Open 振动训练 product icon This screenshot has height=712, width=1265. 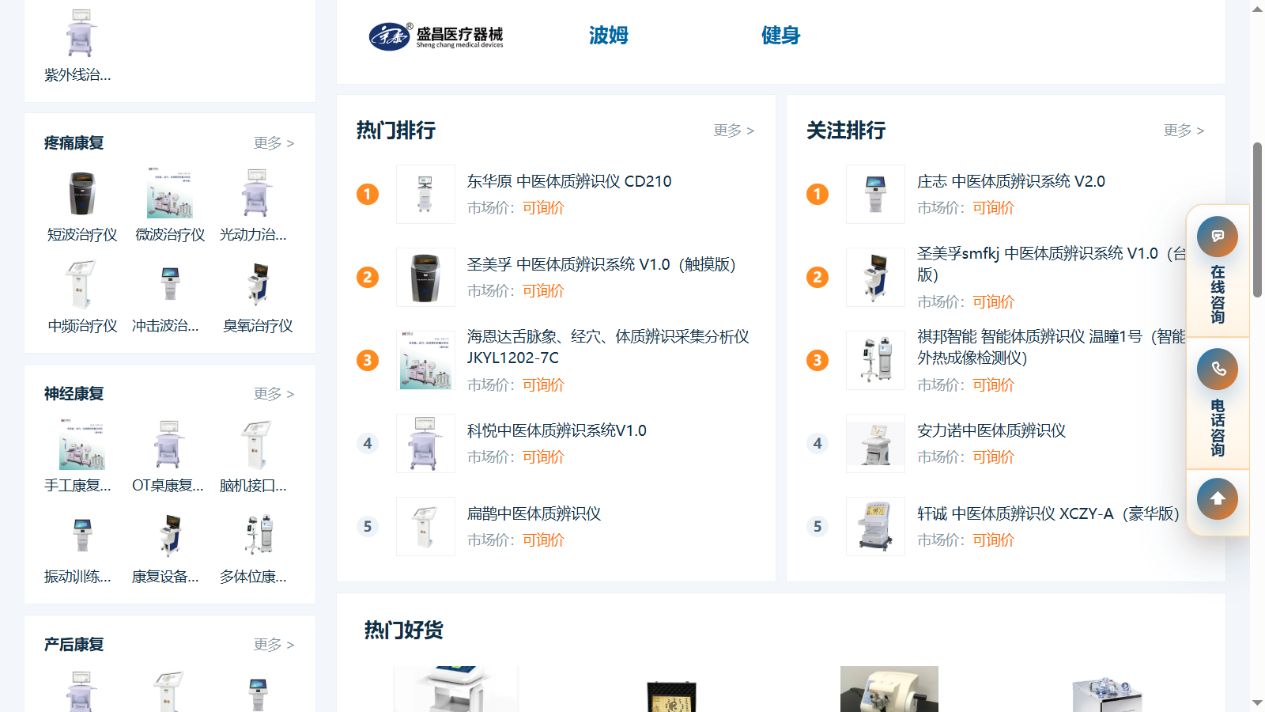click(82, 536)
